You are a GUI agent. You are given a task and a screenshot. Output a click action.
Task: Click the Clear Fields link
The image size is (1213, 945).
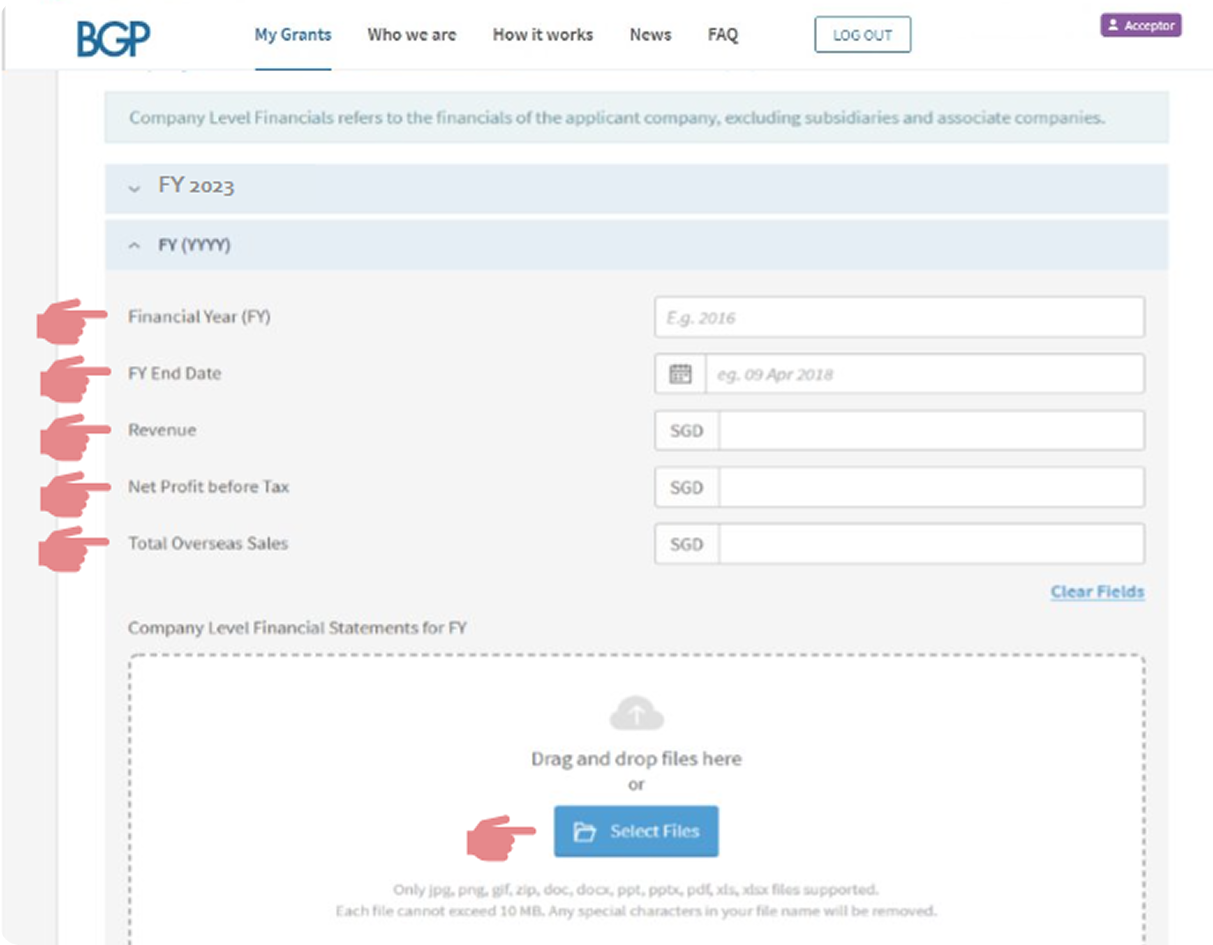pyautogui.click(x=1096, y=592)
